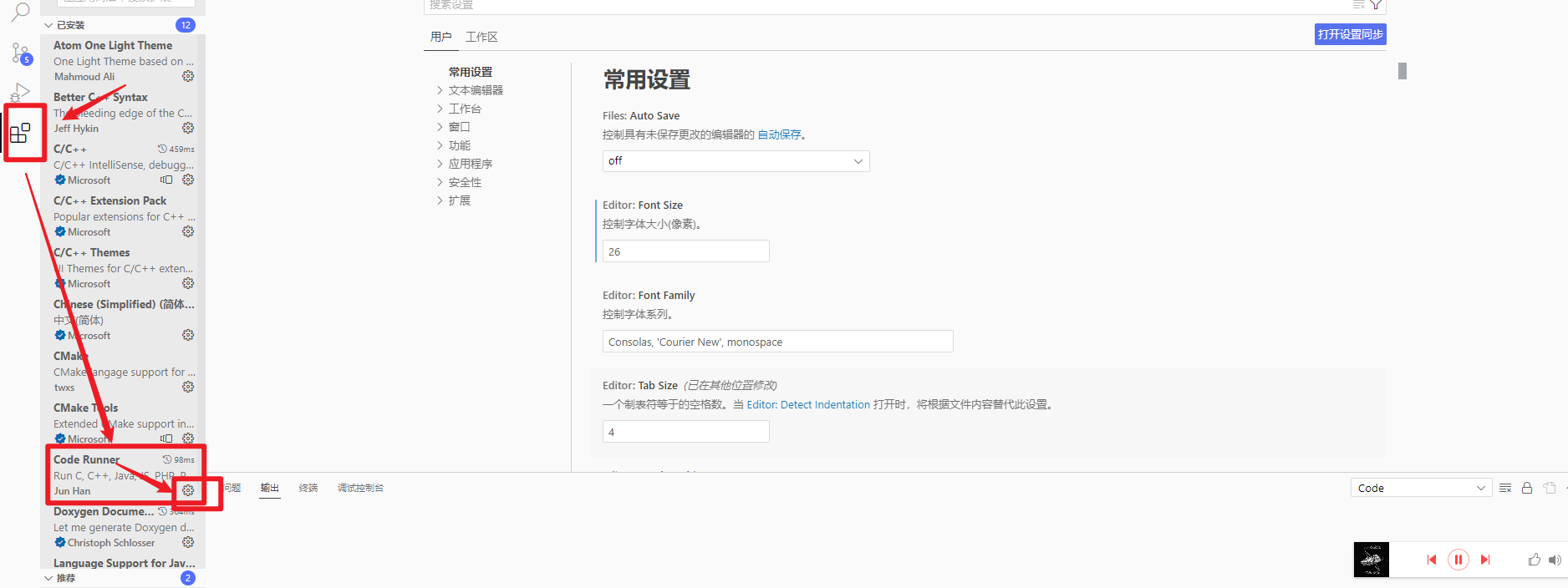The image size is (1568, 588).
Task: Open the gear menu for Chinese (Simplified) pack
Action: click(x=188, y=335)
